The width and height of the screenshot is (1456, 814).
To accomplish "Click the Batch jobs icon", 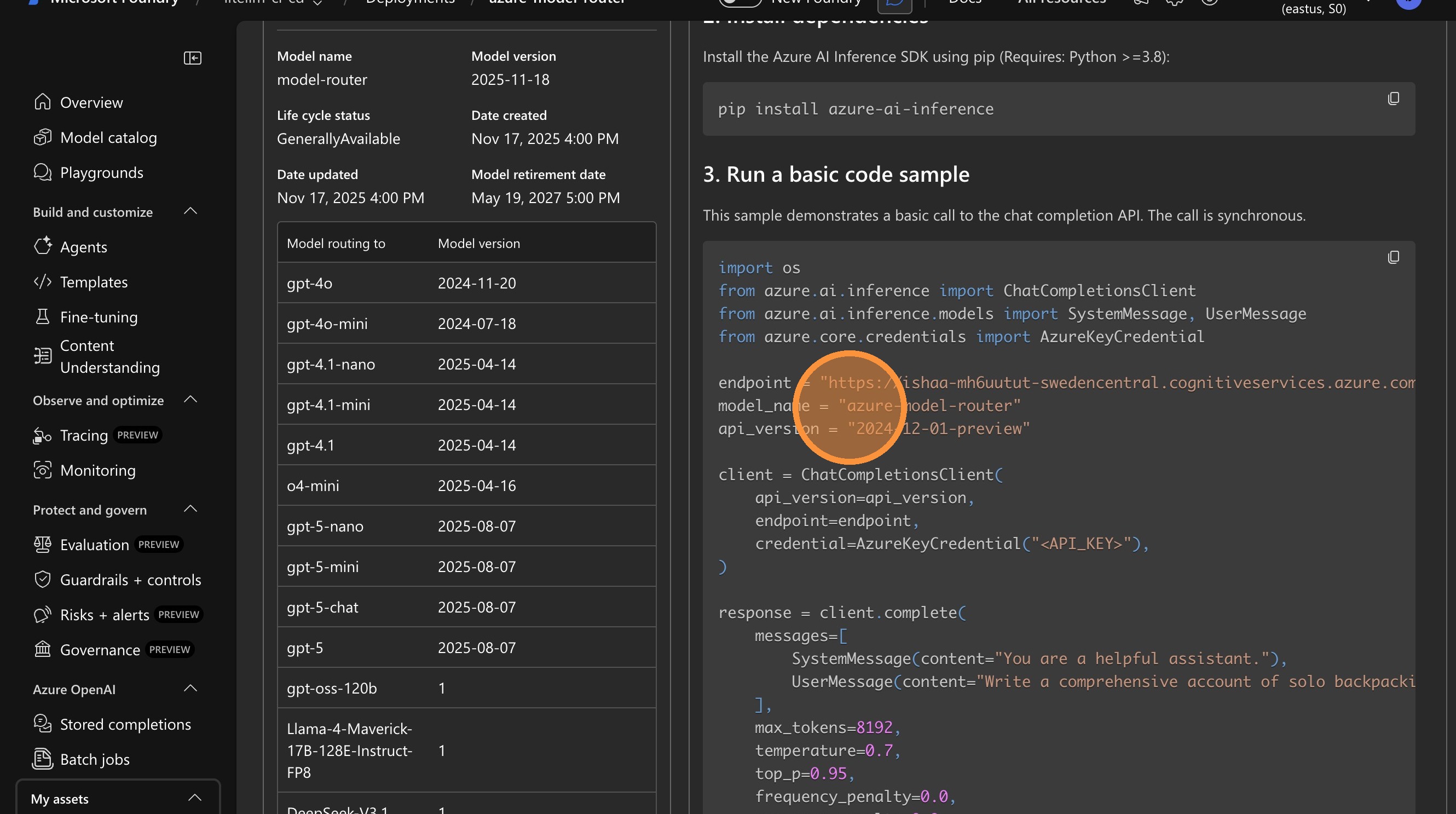I will pyautogui.click(x=42, y=759).
